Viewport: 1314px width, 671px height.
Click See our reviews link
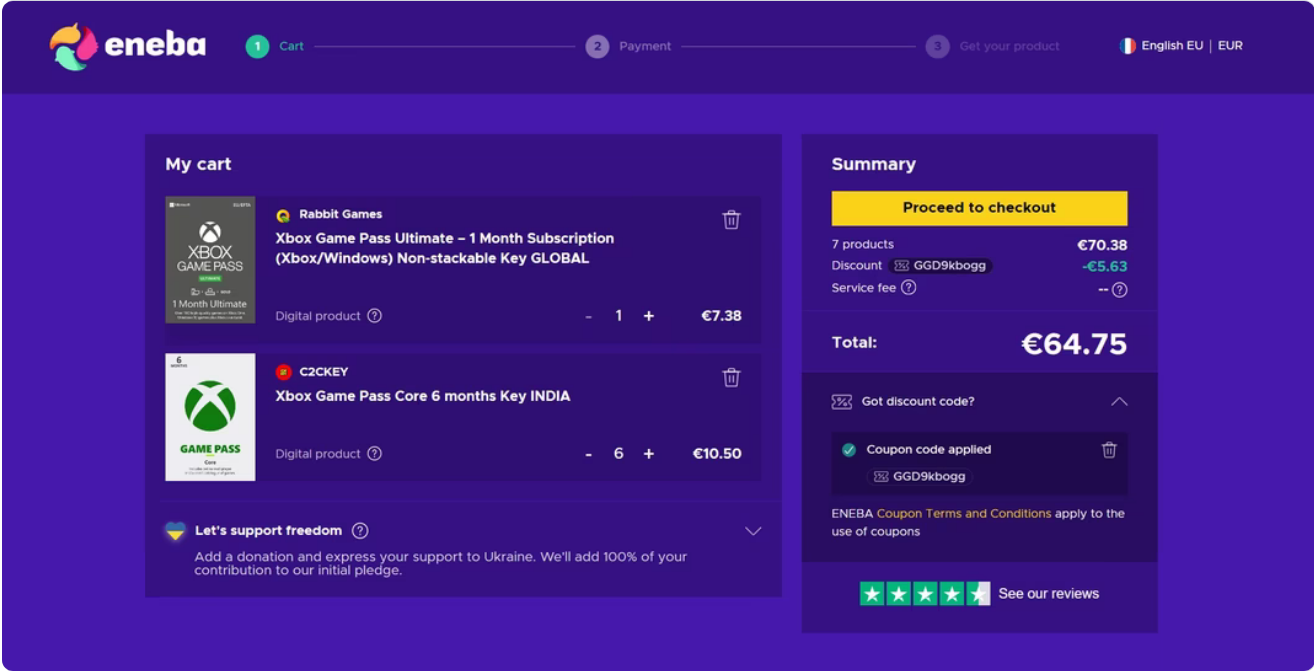click(1048, 594)
